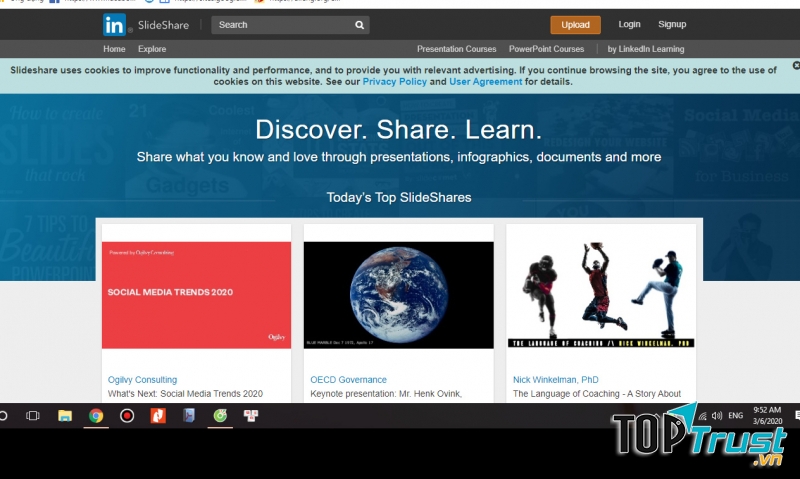
Task: Open the ENG language selector
Action: [735, 415]
